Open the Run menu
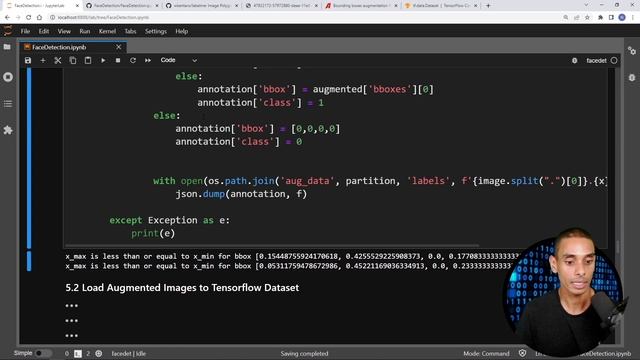The height and width of the screenshot is (360, 640). [84, 31]
